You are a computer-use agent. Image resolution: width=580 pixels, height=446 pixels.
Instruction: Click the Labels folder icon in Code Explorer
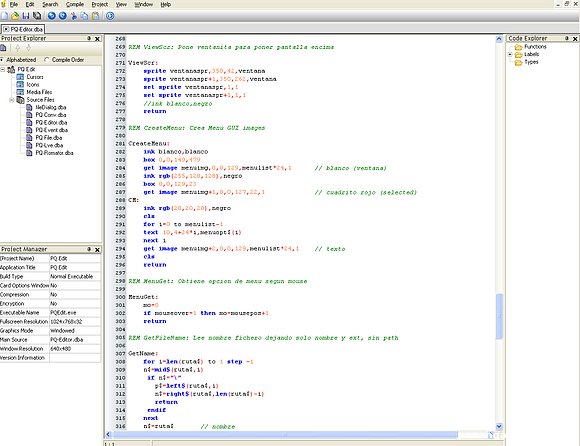click(x=519, y=55)
